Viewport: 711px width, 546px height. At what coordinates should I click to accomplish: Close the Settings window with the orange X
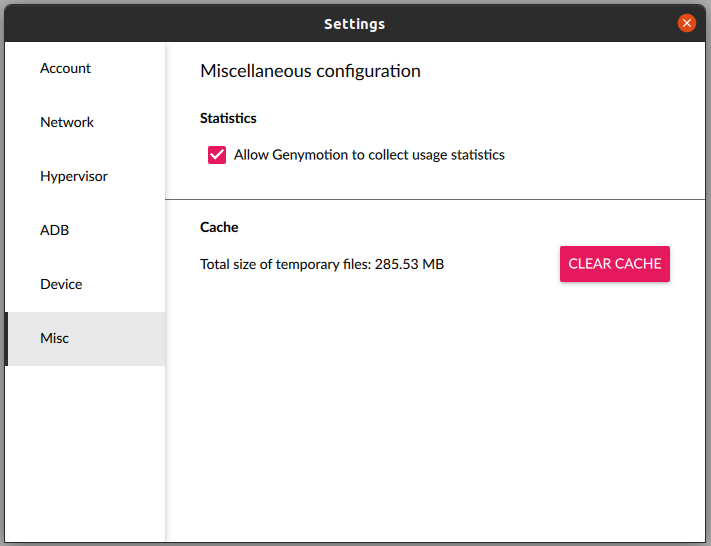686,23
